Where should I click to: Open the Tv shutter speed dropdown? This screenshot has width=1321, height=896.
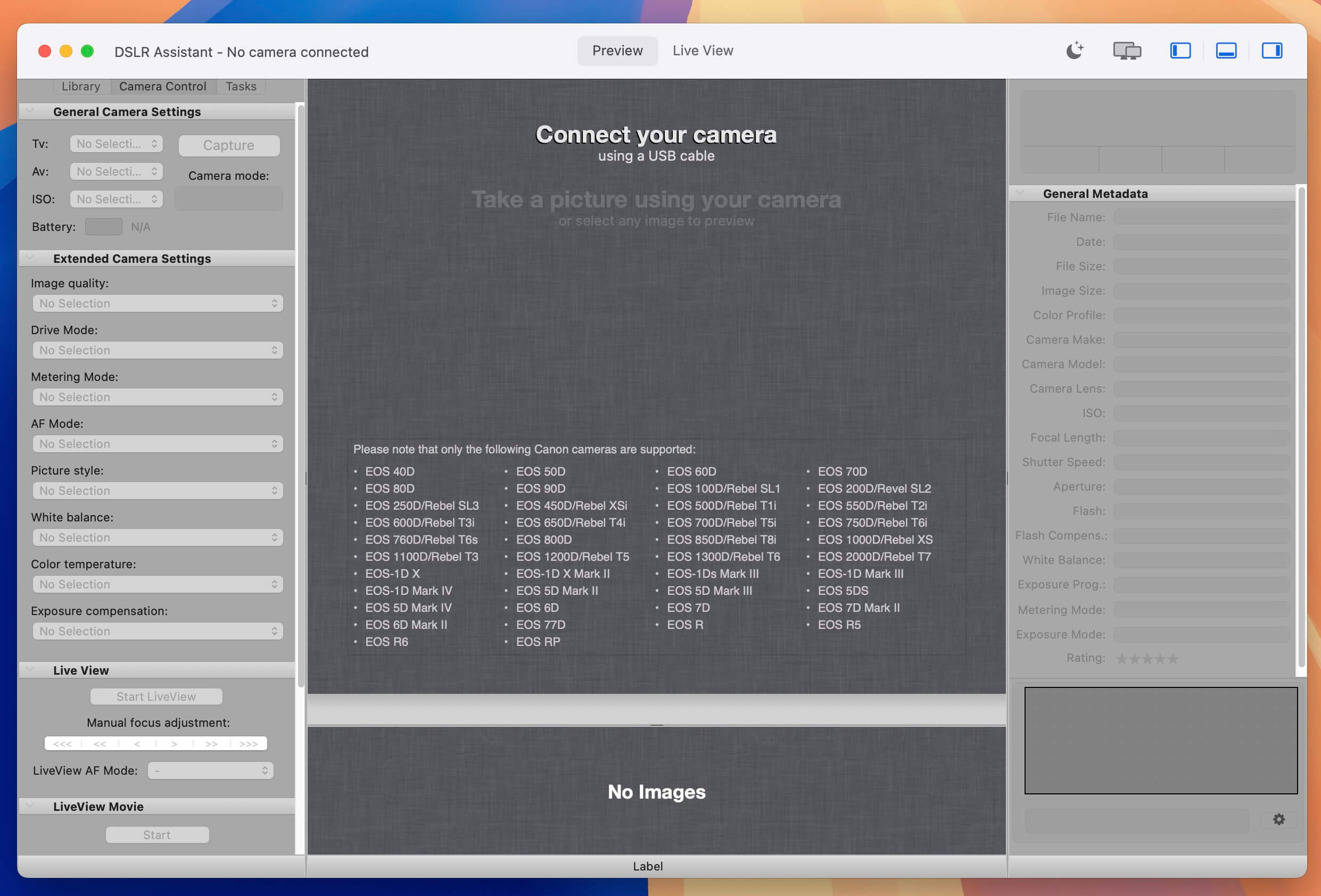click(x=116, y=144)
